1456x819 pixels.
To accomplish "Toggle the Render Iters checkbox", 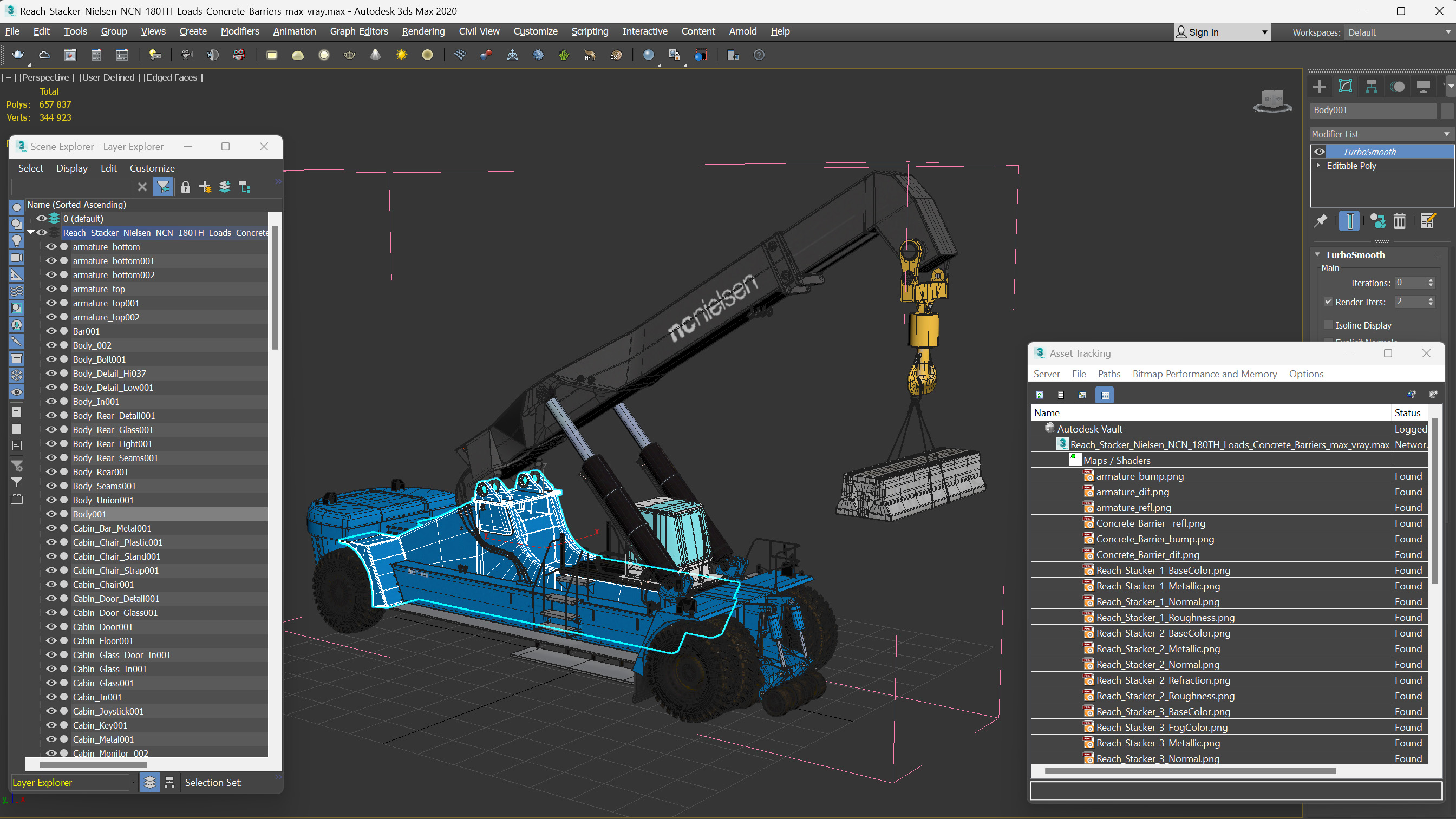I will (1329, 302).
